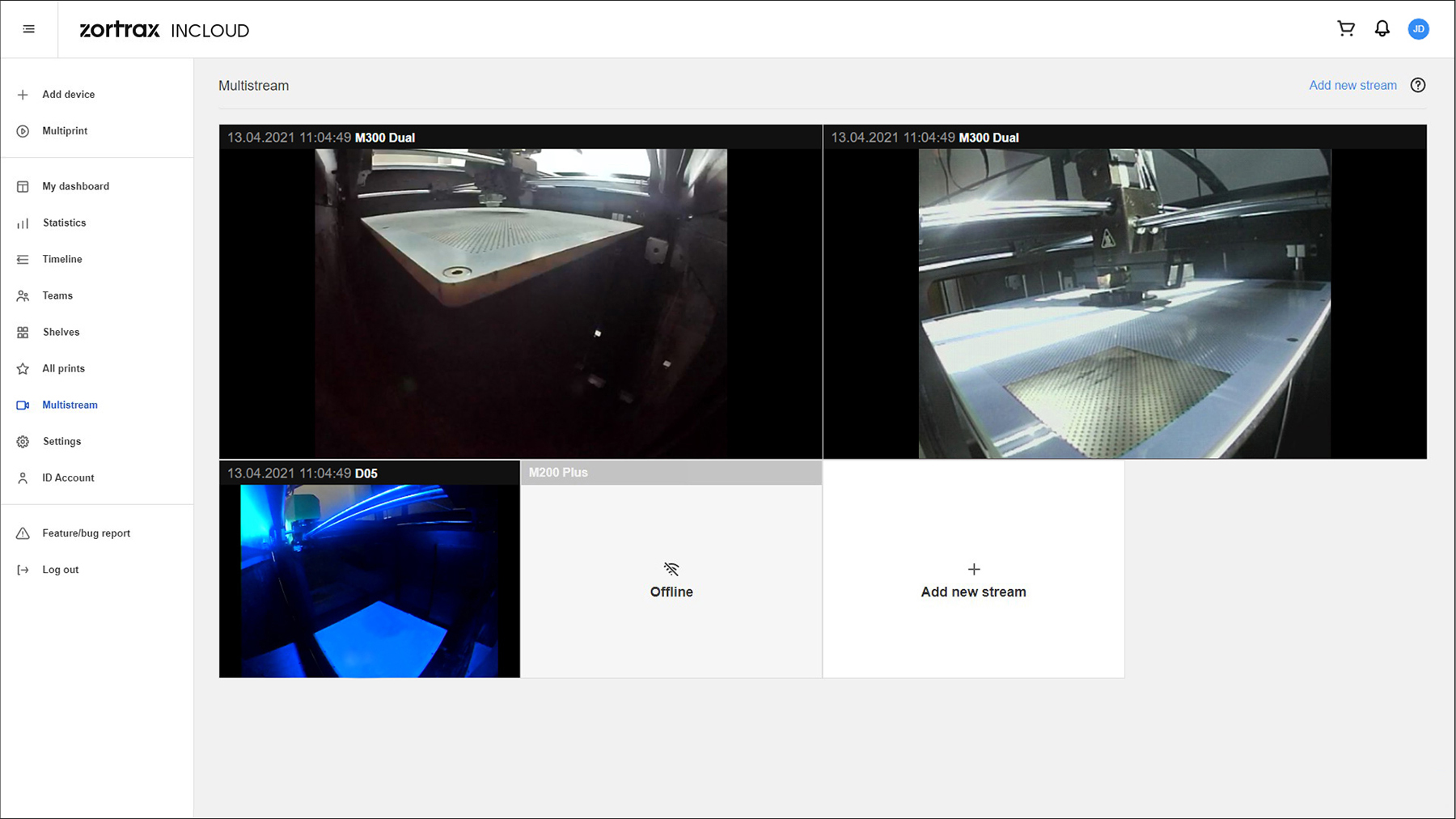Viewport: 1456px width, 819px height.
Task: Select All prints in sidebar
Action: coord(63,368)
